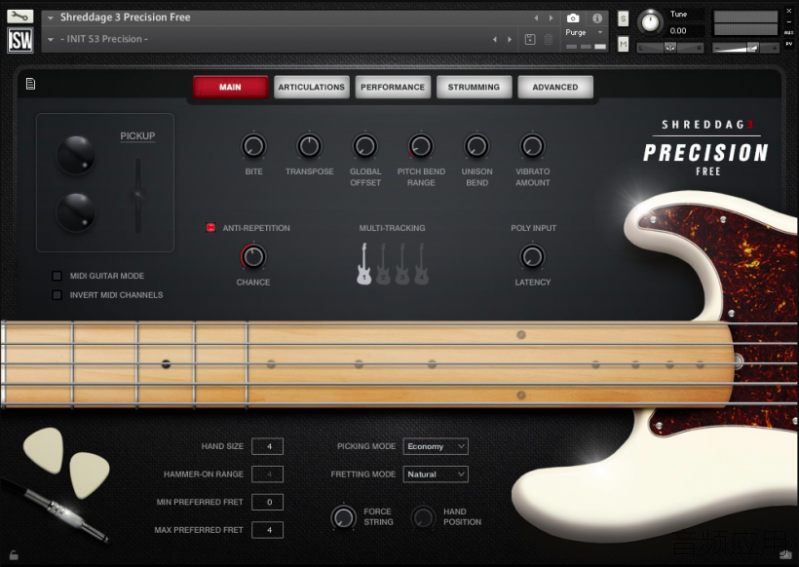Click the padlock icon in the bottom corner
Viewport: 799px width, 567px height.
[14, 555]
